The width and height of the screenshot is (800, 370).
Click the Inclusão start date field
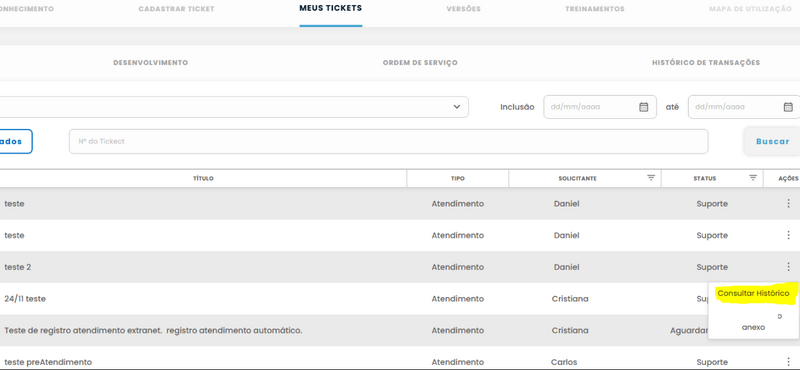tap(599, 107)
